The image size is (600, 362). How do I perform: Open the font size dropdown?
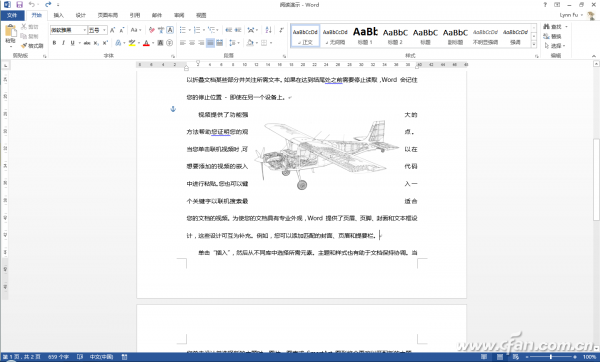pos(104,30)
